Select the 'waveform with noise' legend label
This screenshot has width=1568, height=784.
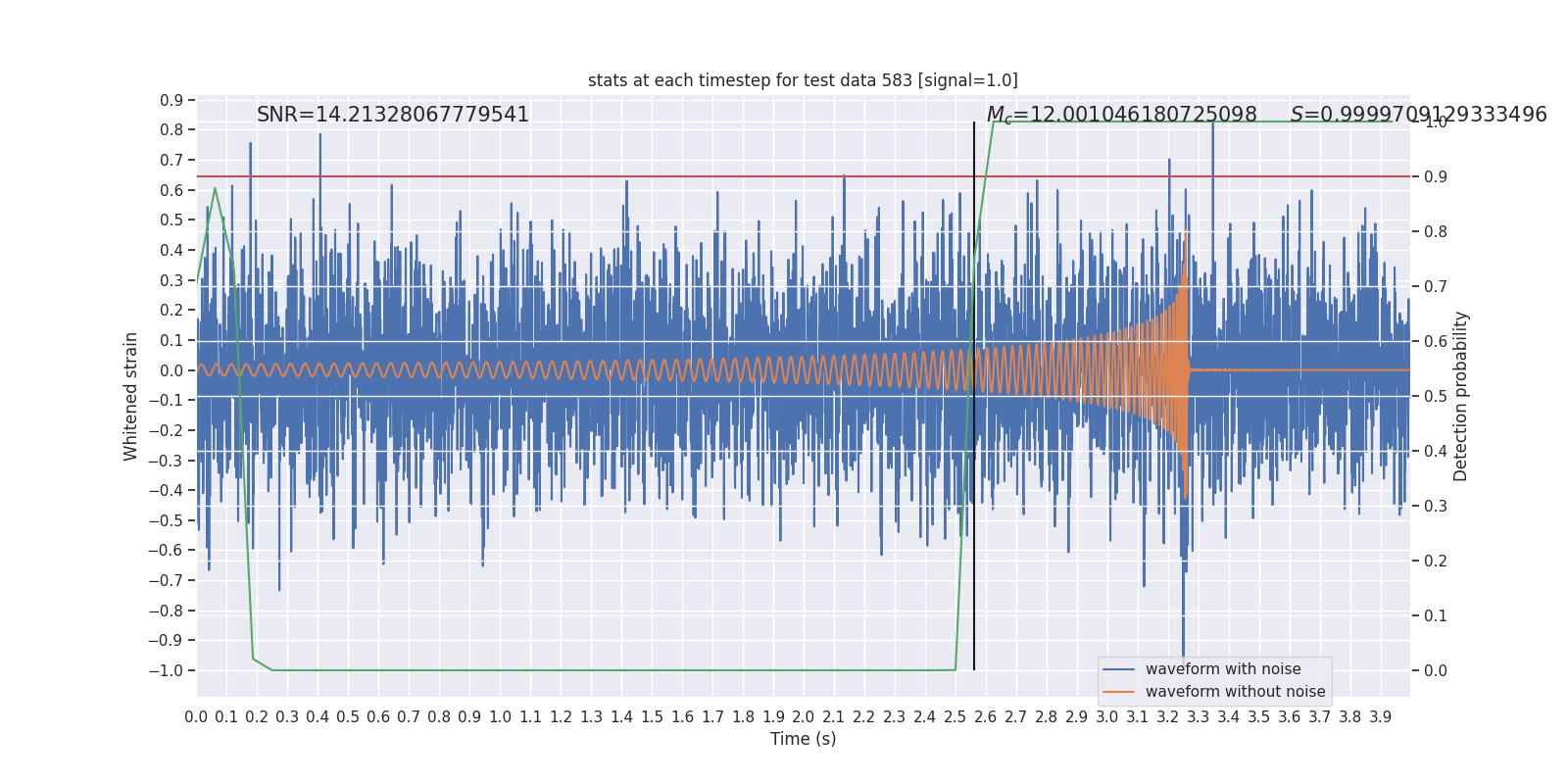click(x=1223, y=669)
